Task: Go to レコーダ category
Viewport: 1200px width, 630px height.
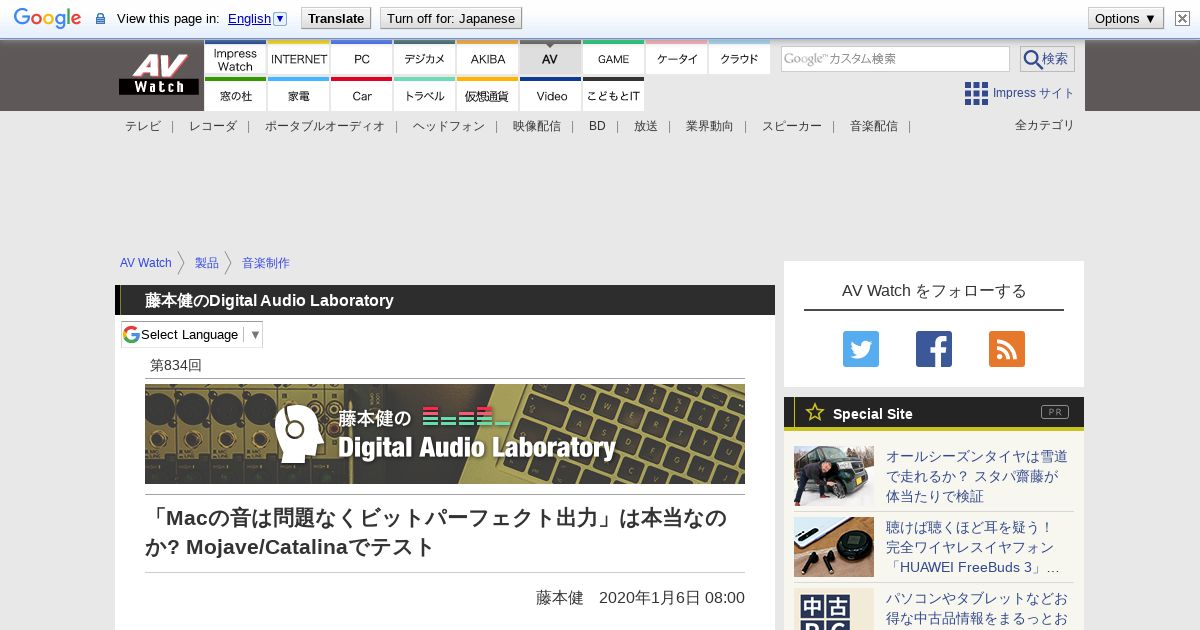Action: (213, 126)
